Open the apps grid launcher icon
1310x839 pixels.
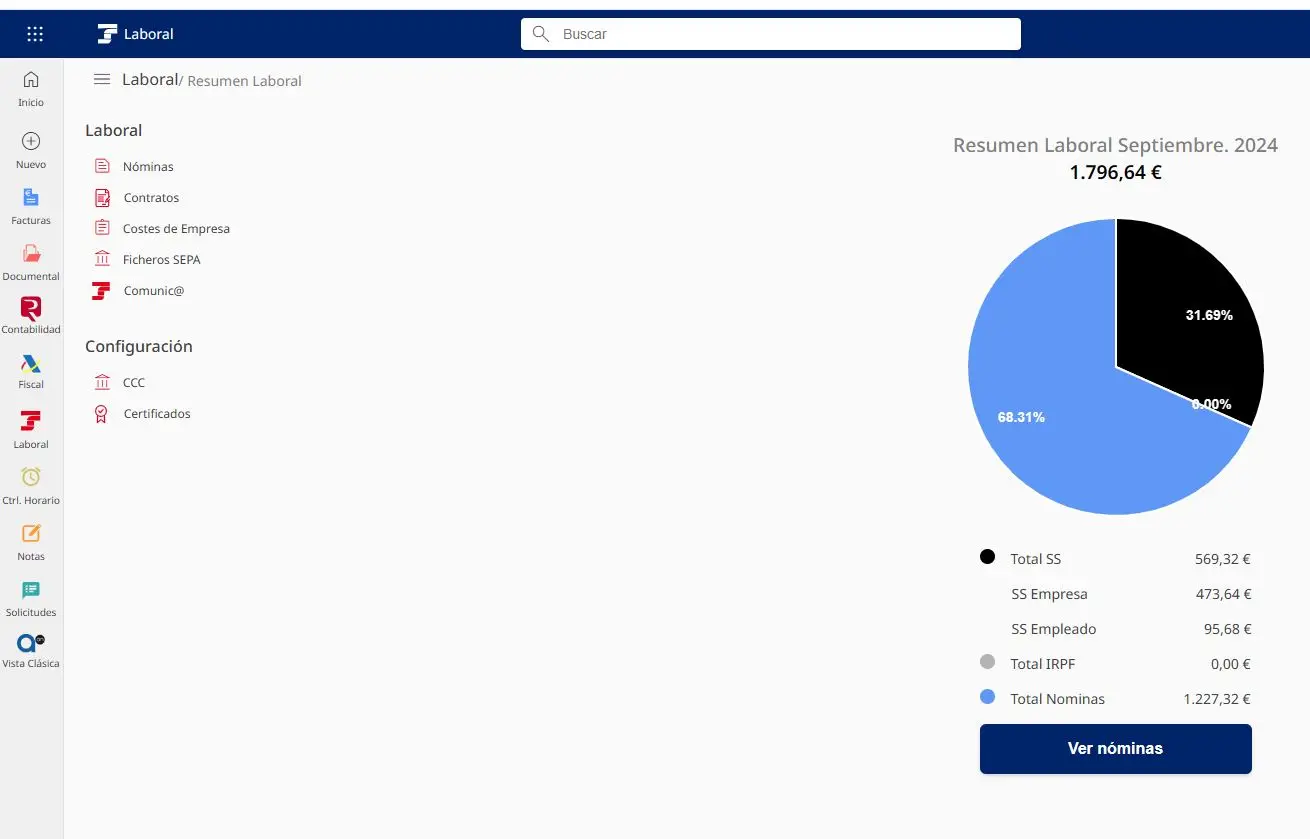point(35,34)
